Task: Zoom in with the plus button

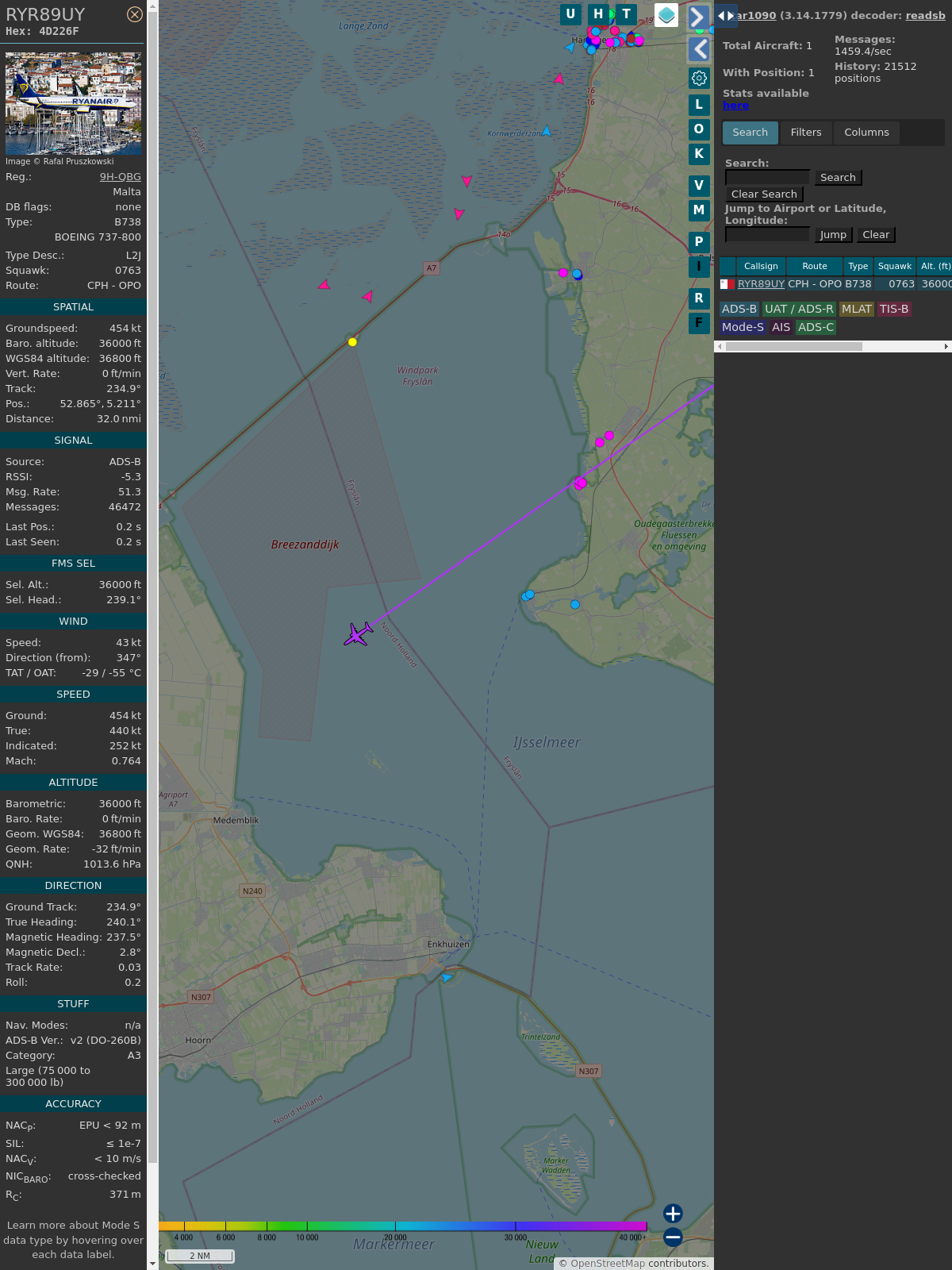Action: 673,1213
